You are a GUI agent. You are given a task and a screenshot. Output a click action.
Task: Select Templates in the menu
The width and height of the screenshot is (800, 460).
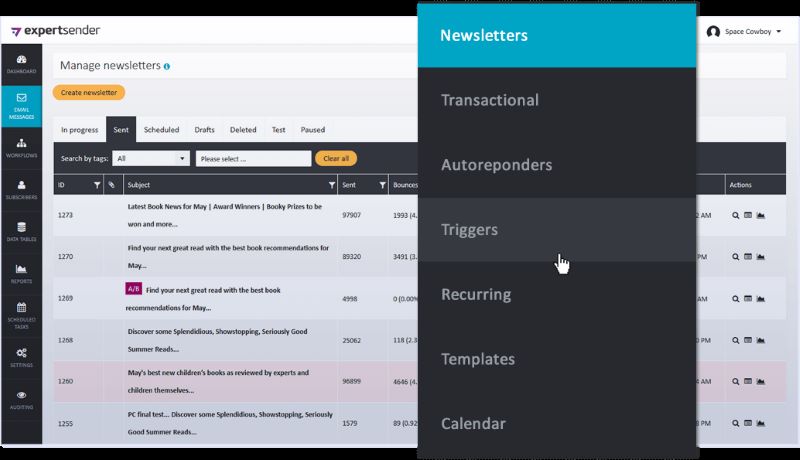[557, 359]
